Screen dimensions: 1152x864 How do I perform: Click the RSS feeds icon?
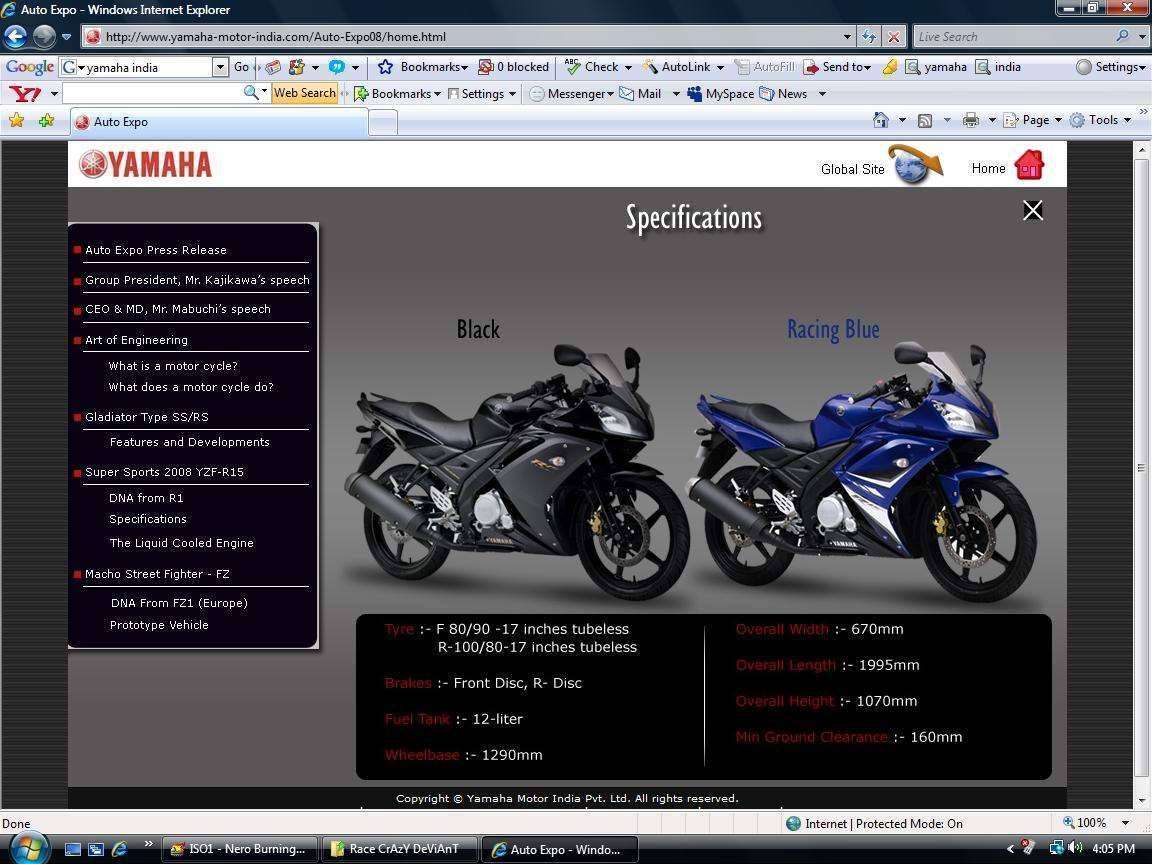925,120
